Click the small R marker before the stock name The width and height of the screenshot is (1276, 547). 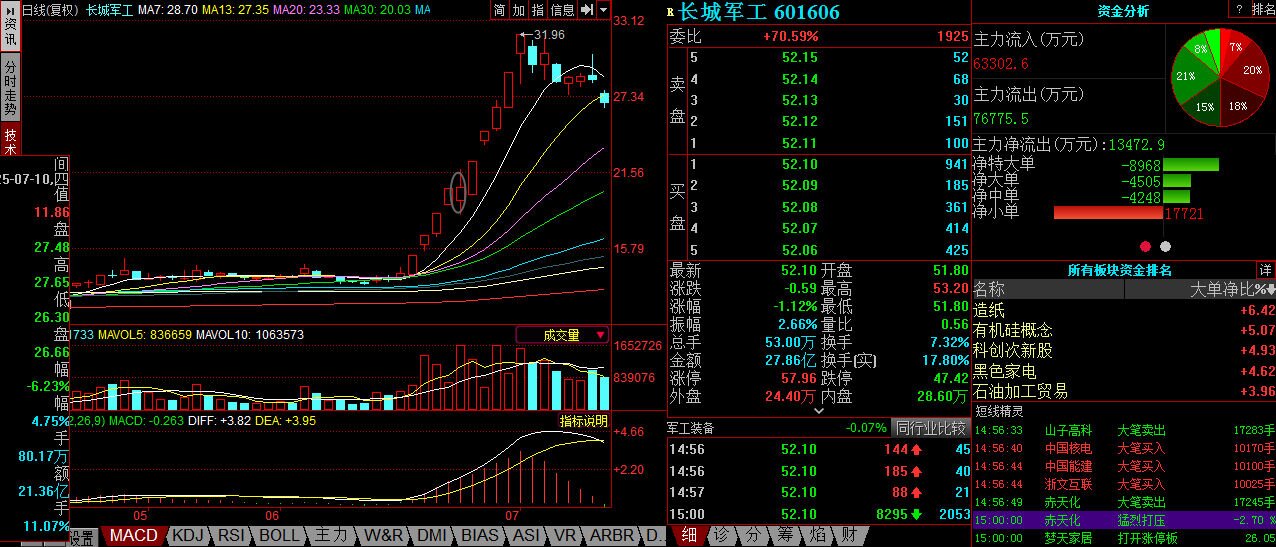click(x=670, y=13)
